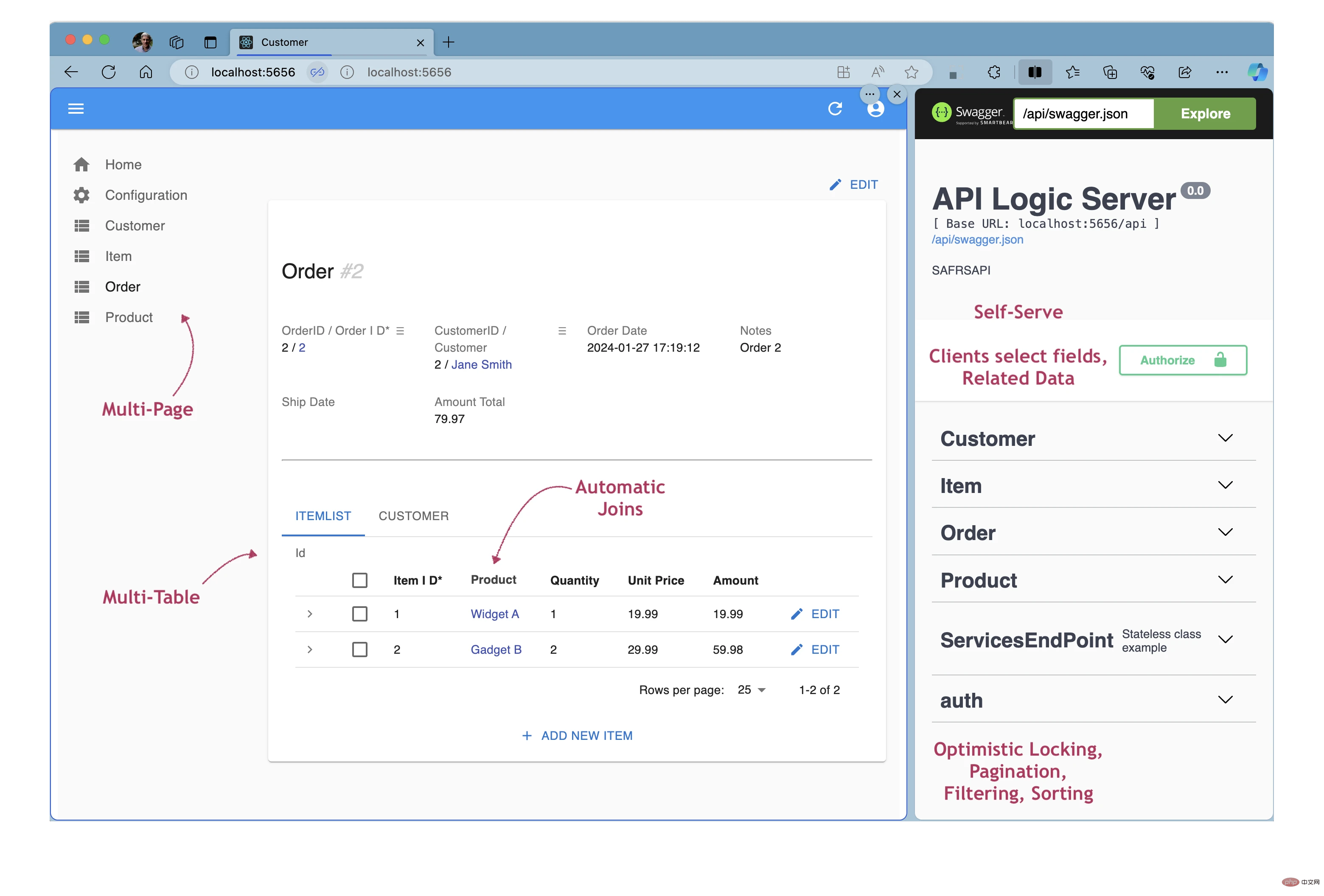Image resolution: width=1324 pixels, height=896 pixels.
Task: Click ADD NEW ITEM button
Action: coord(577,735)
